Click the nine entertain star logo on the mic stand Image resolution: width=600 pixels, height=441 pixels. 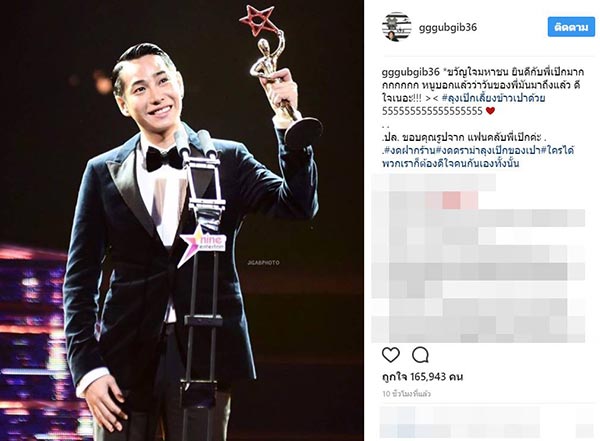tap(203, 245)
